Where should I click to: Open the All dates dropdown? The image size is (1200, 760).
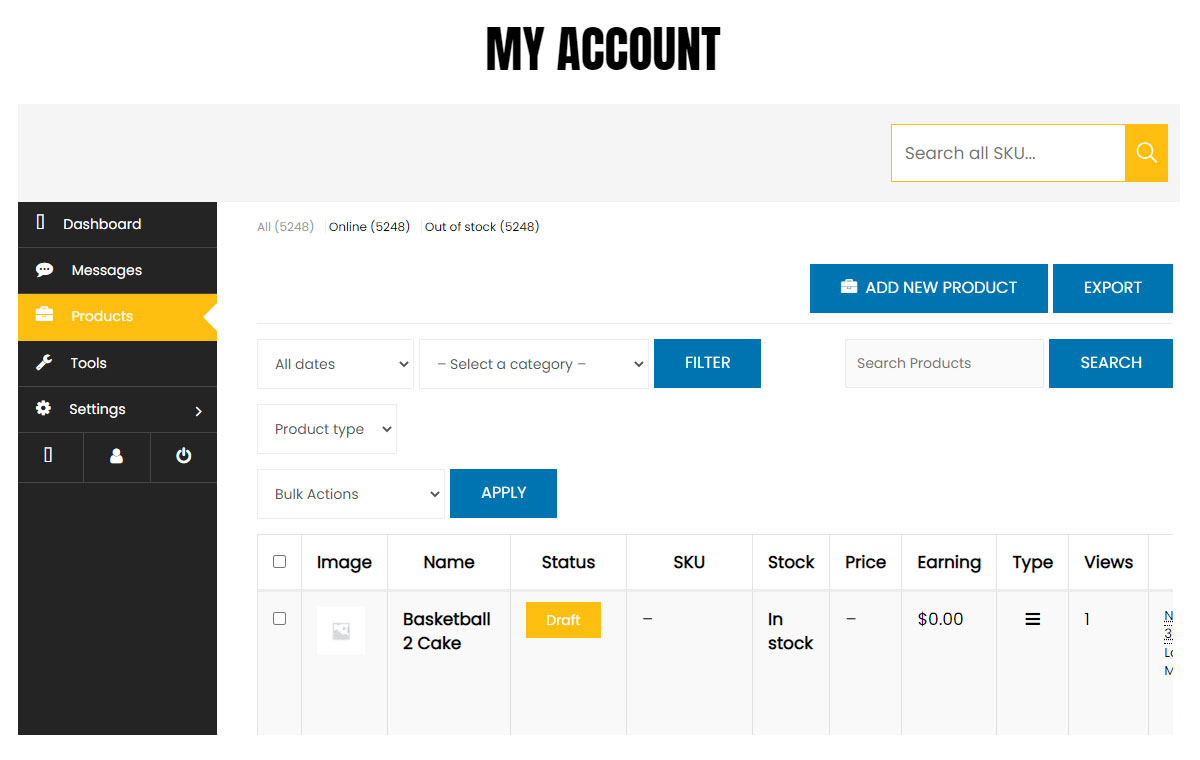coord(335,364)
